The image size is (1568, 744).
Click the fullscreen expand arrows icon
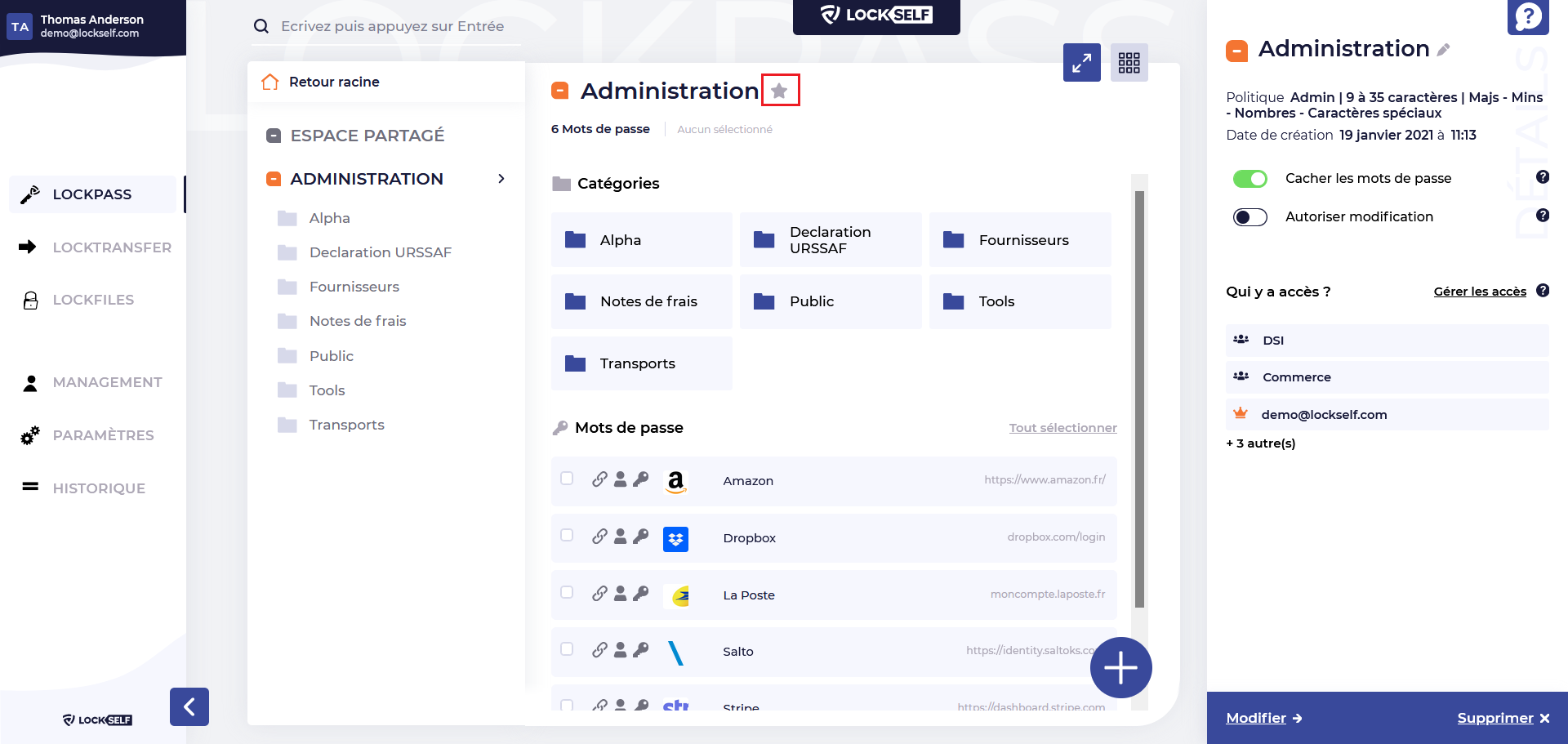pyautogui.click(x=1082, y=63)
